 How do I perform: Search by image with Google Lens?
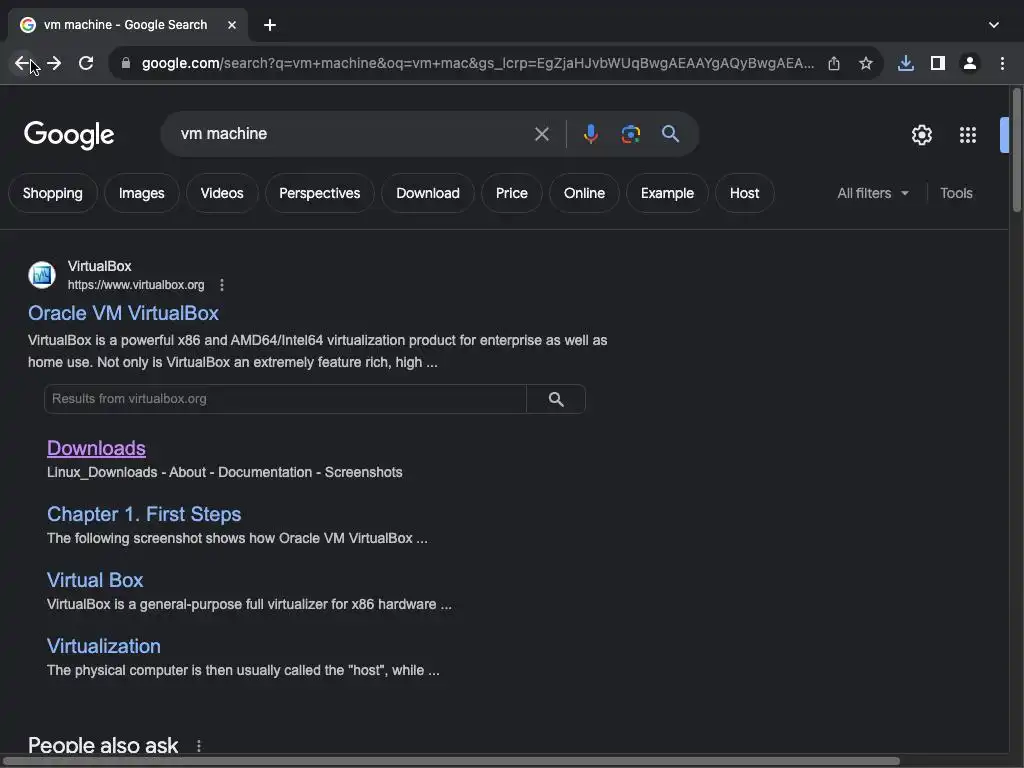[630, 134]
